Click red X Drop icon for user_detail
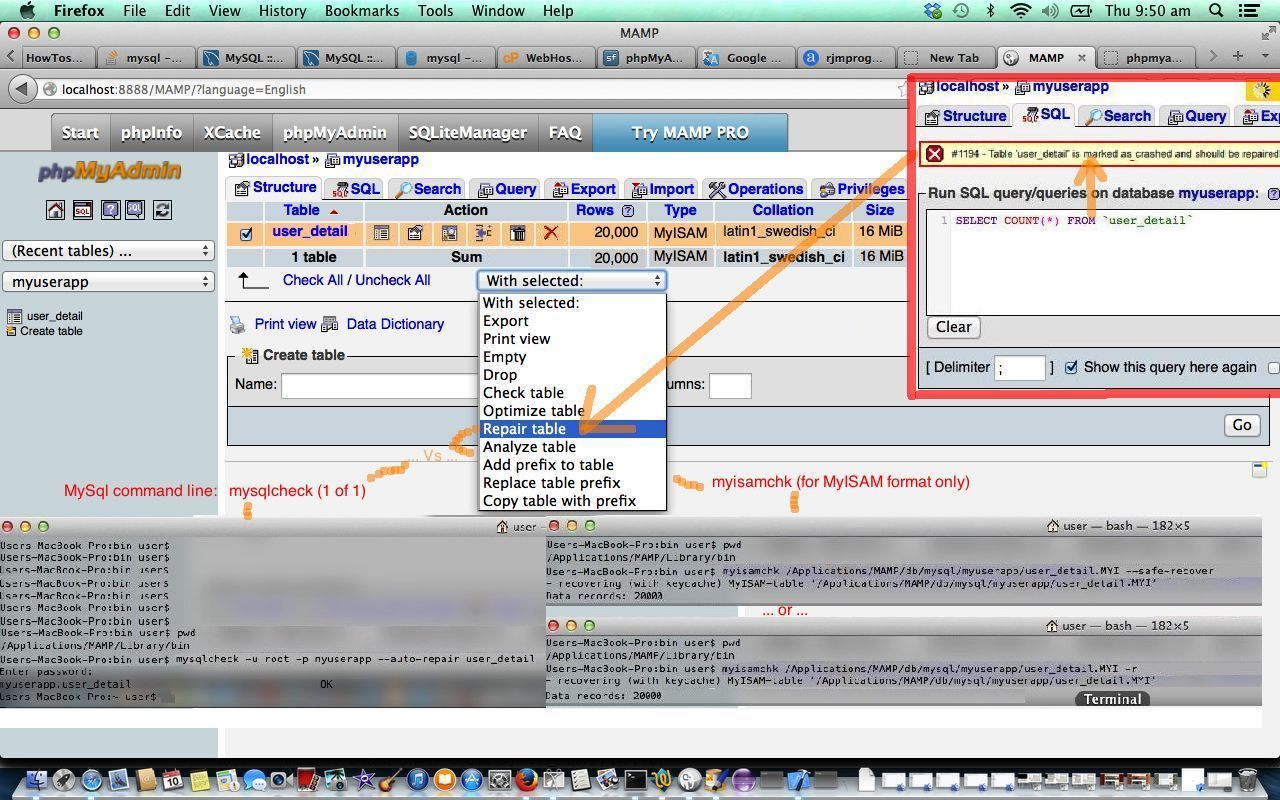Screen dimensions: 1280x800 pyautogui.click(x=550, y=233)
